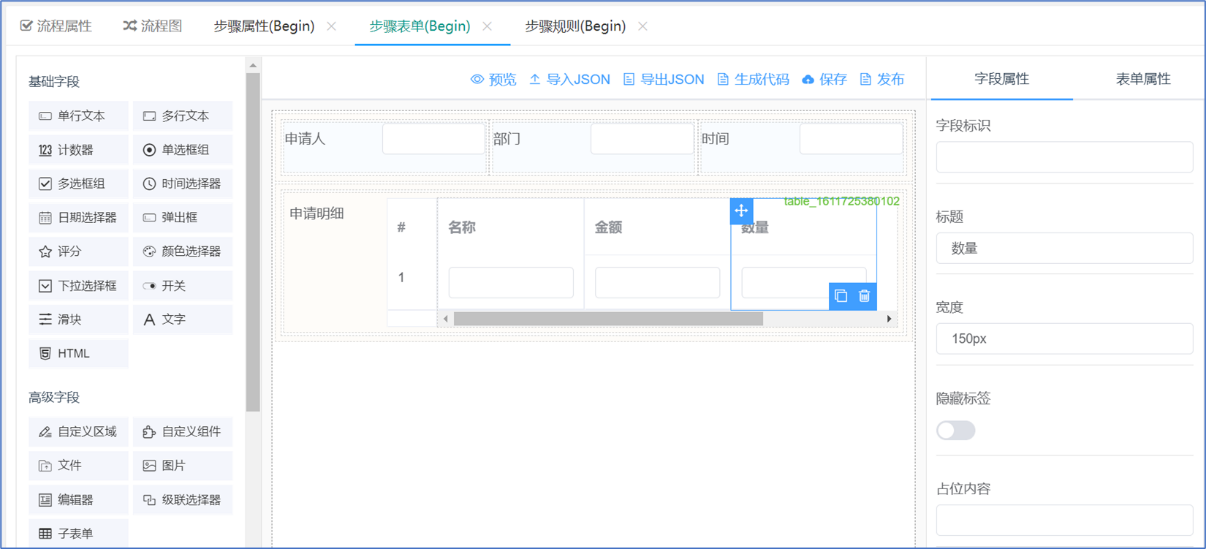Toggle the 隐藏标签 switch
This screenshot has width=1206, height=549.
coord(956,430)
